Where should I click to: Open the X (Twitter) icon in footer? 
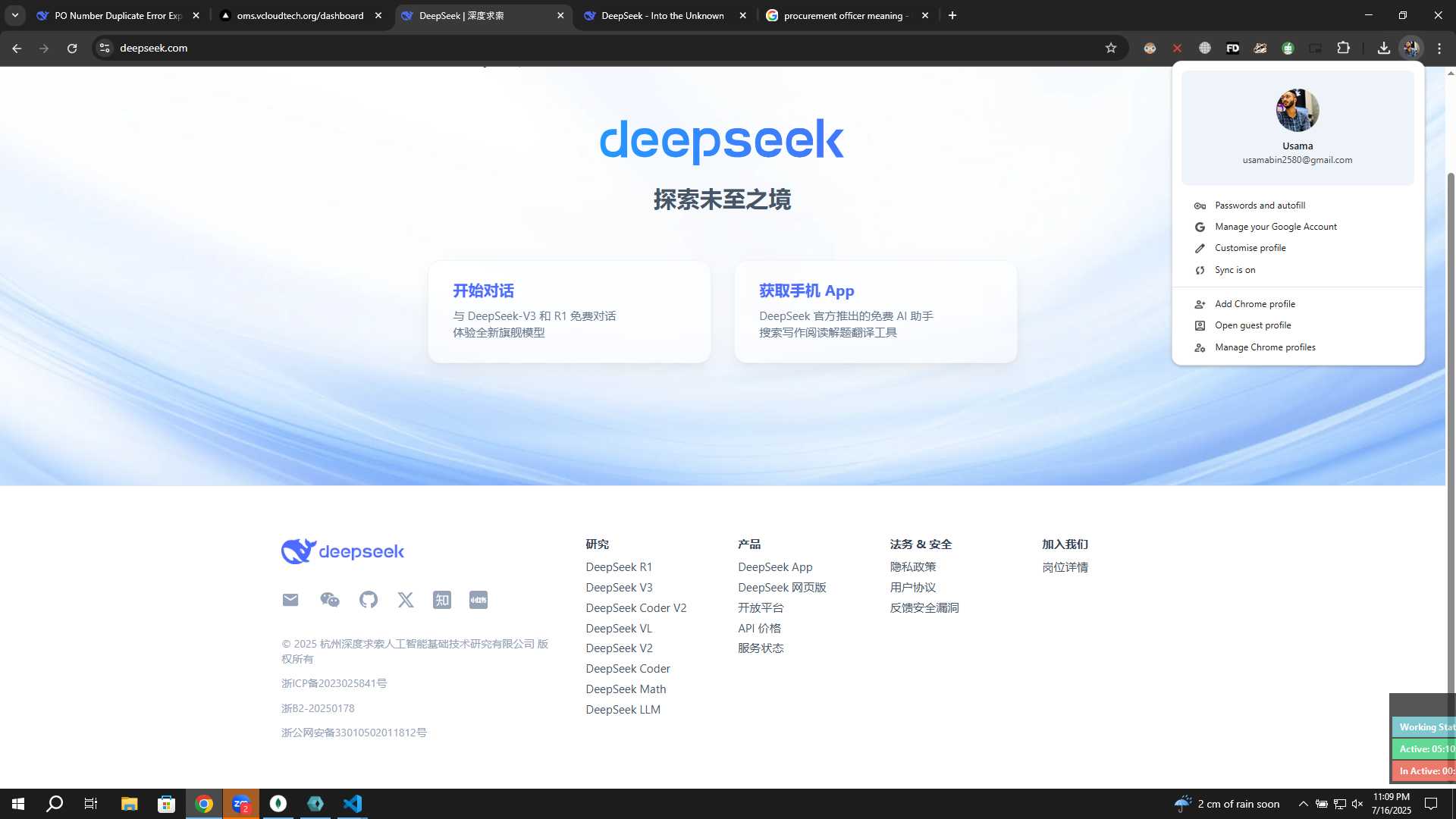[406, 600]
